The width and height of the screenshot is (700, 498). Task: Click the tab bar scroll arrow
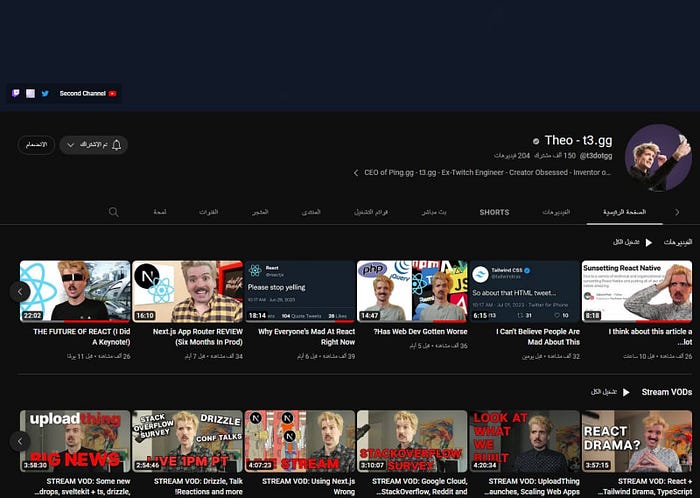point(677,212)
